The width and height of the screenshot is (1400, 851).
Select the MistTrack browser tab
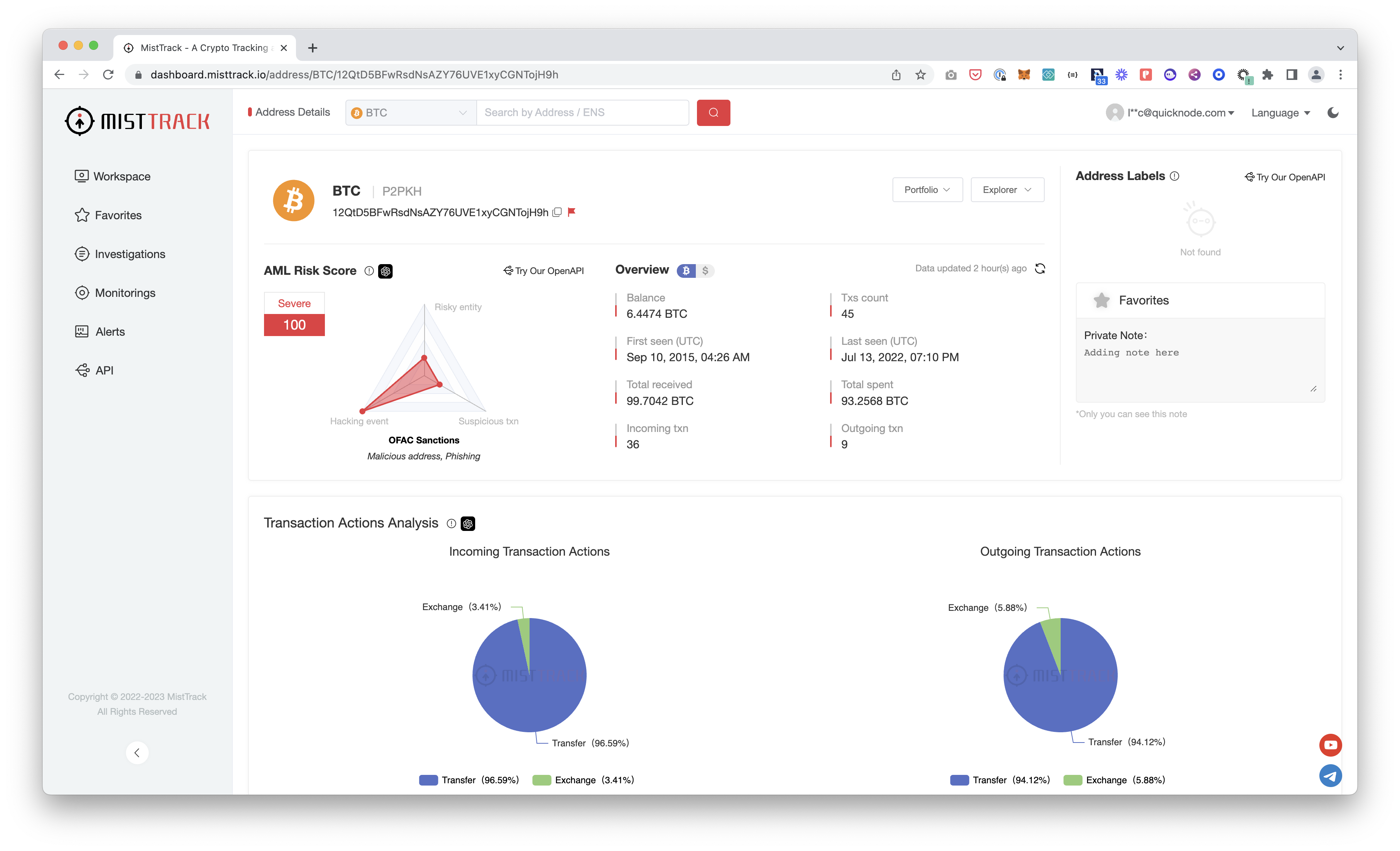[205, 48]
